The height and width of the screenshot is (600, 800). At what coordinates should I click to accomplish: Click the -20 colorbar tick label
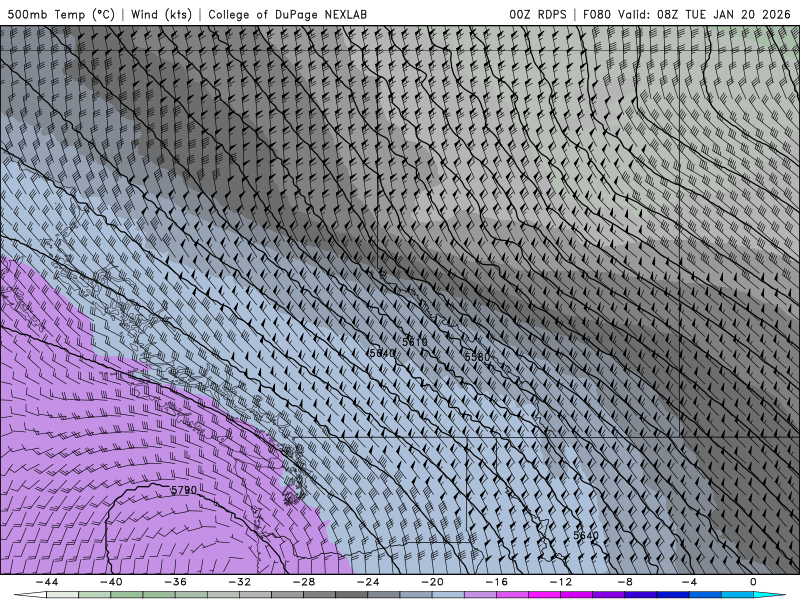point(433,582)
